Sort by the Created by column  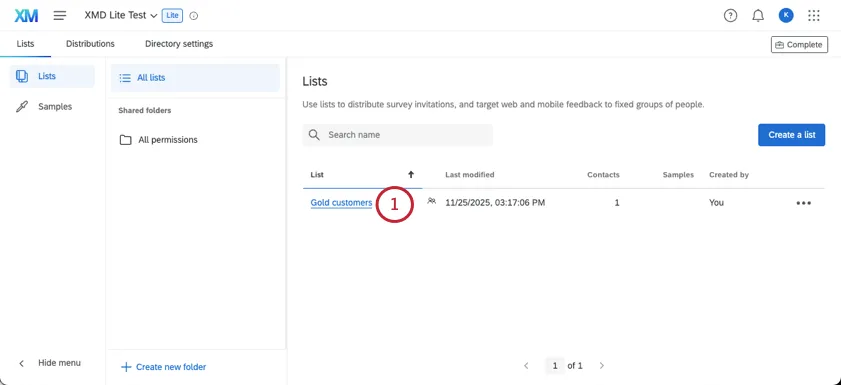click(729, 175)
